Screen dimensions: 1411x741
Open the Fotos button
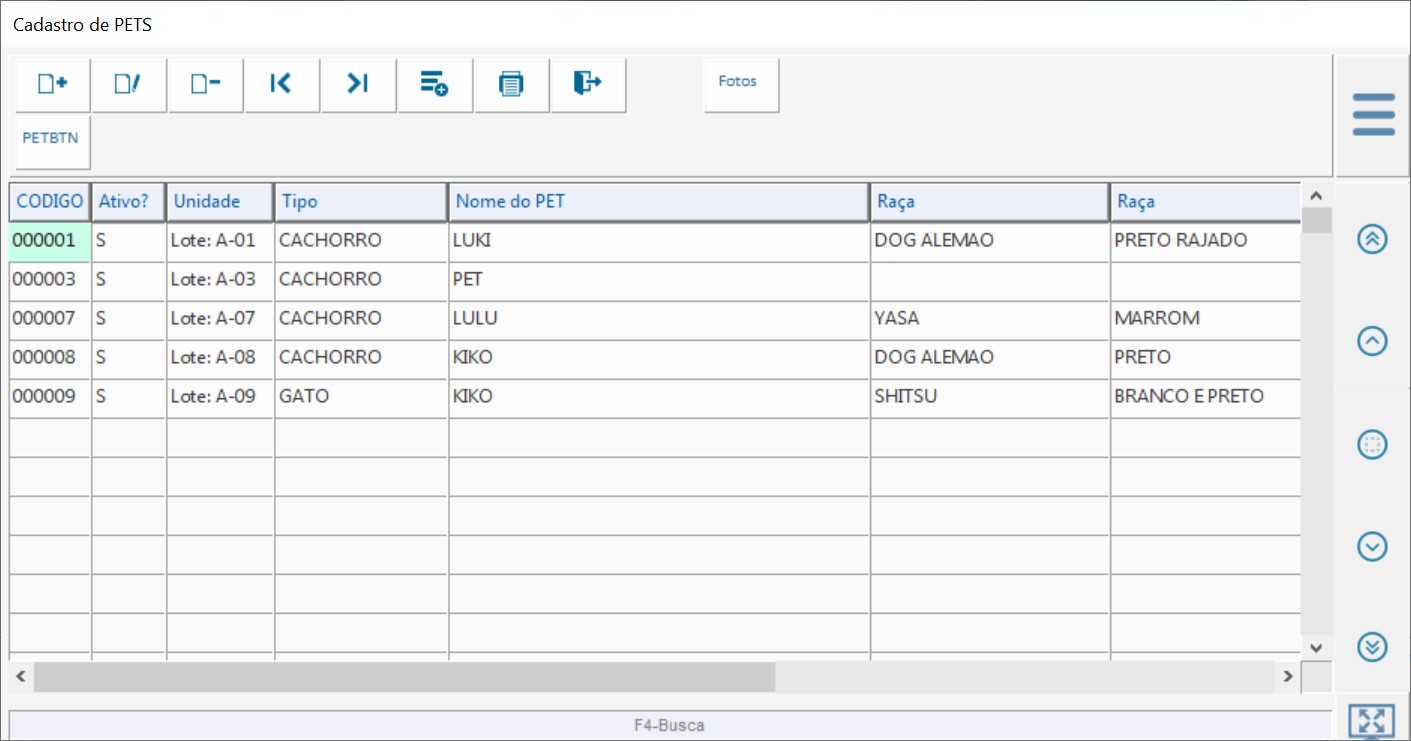(x=741, y=84)
